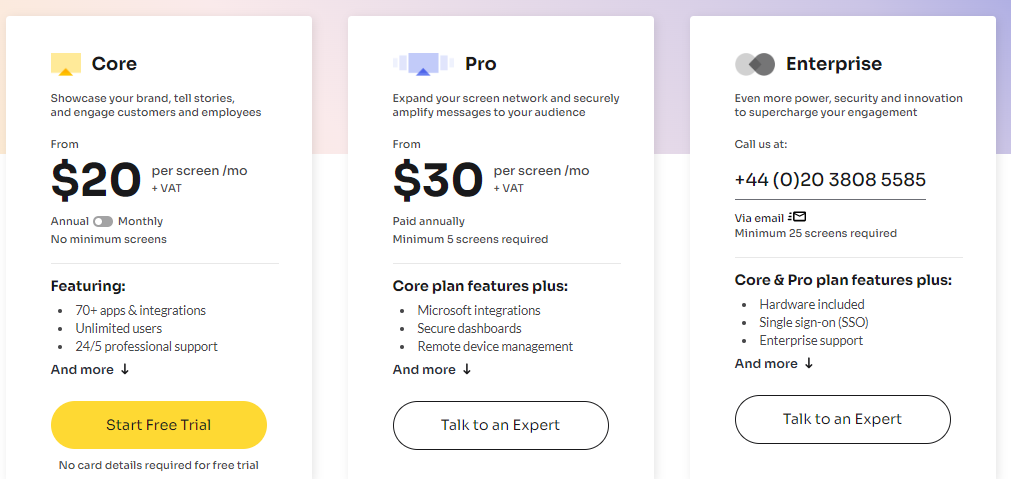
Task: Expand Enterprise plan's And more features
Action: [x=766, y=364]
